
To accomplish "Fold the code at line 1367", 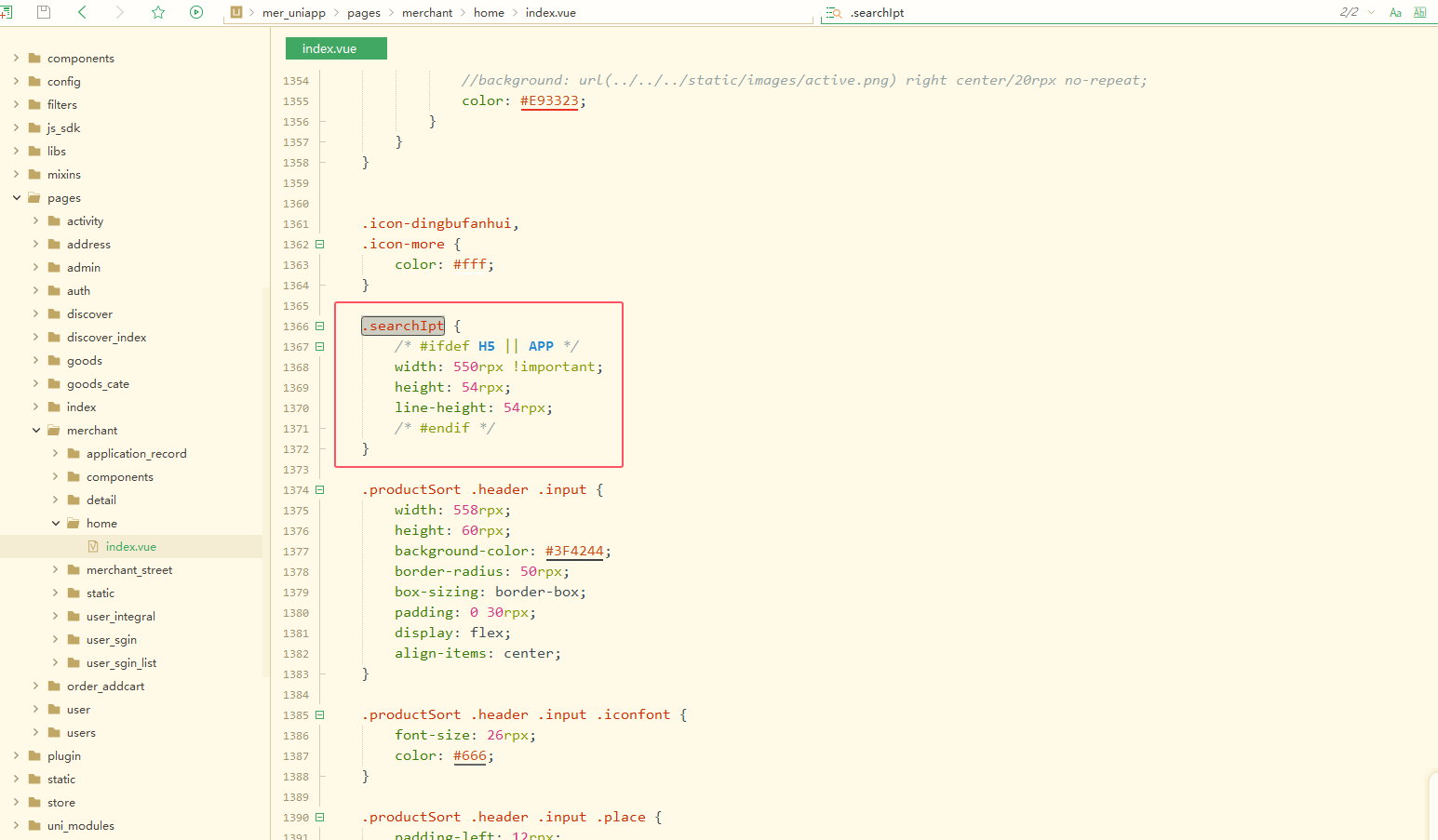I will (319, 346).
